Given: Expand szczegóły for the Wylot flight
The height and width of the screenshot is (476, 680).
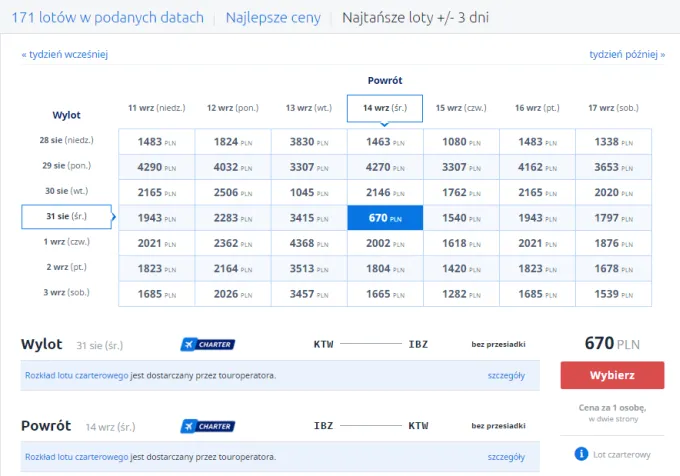Looking at the screenshot, I should click(505, 375).
